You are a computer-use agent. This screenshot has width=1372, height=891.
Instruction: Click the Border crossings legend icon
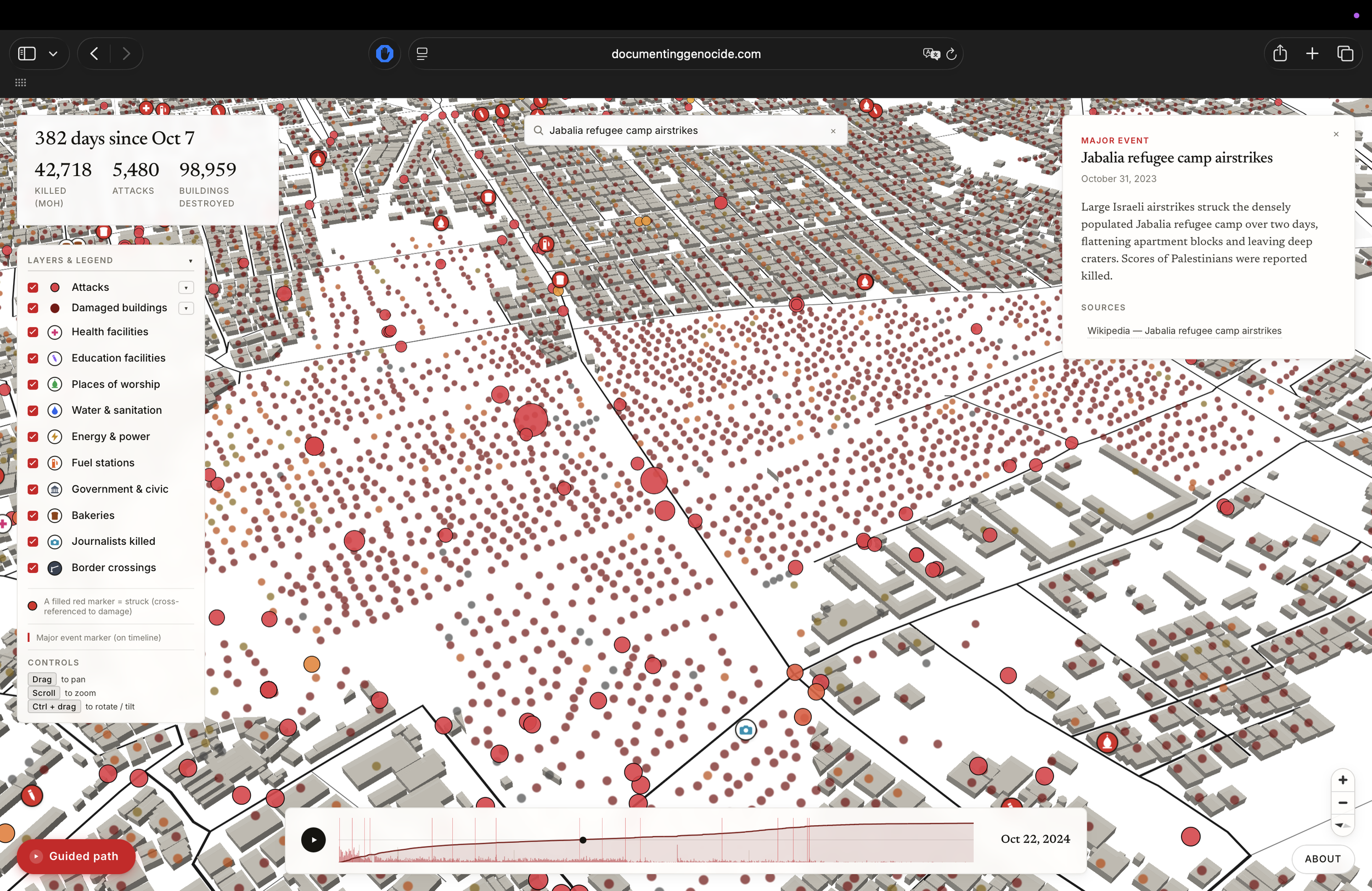55,568
